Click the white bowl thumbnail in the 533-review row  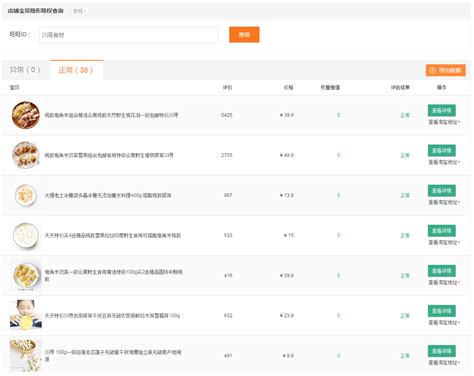point(26,235)
